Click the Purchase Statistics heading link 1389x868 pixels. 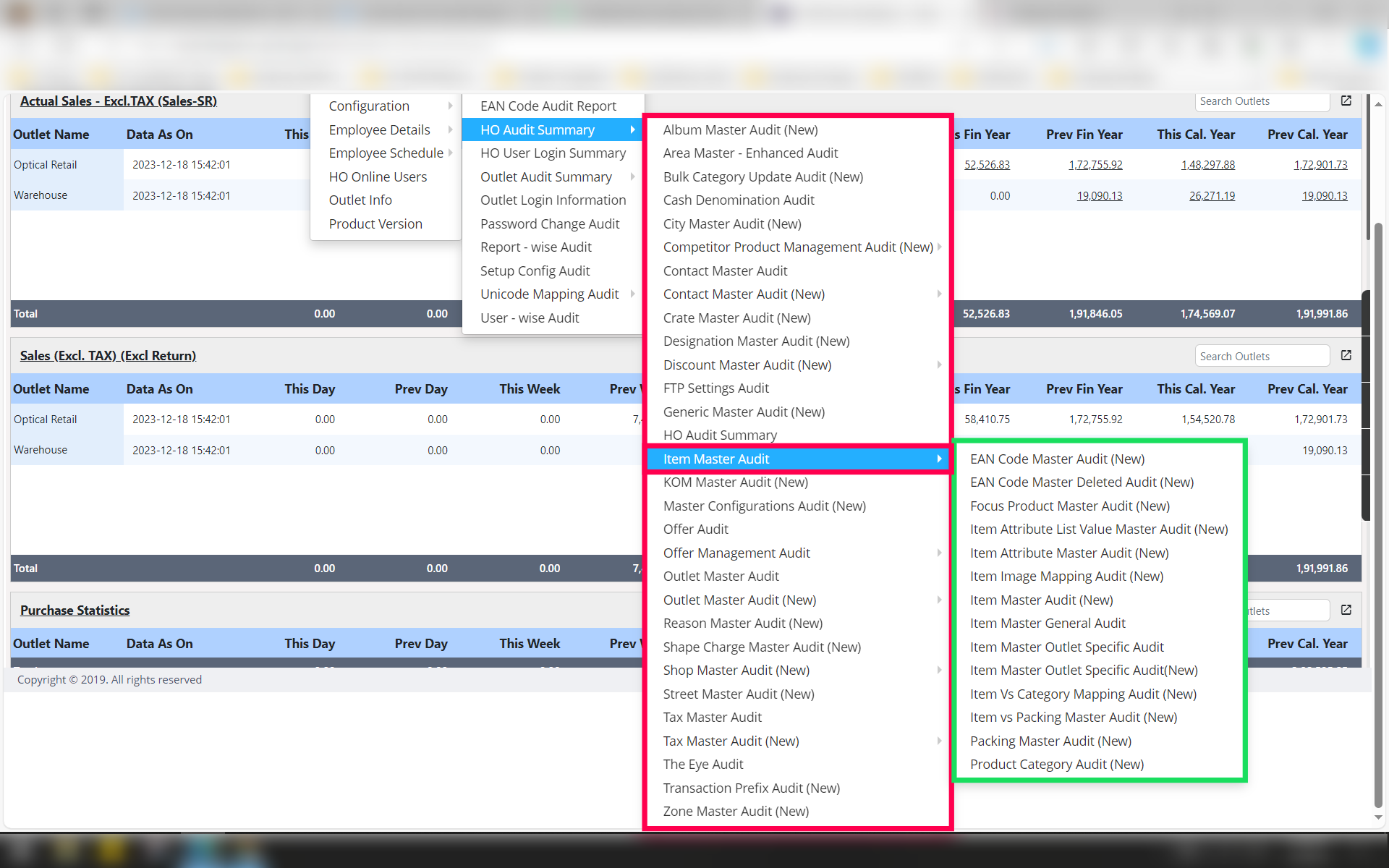tap(75, 610)
